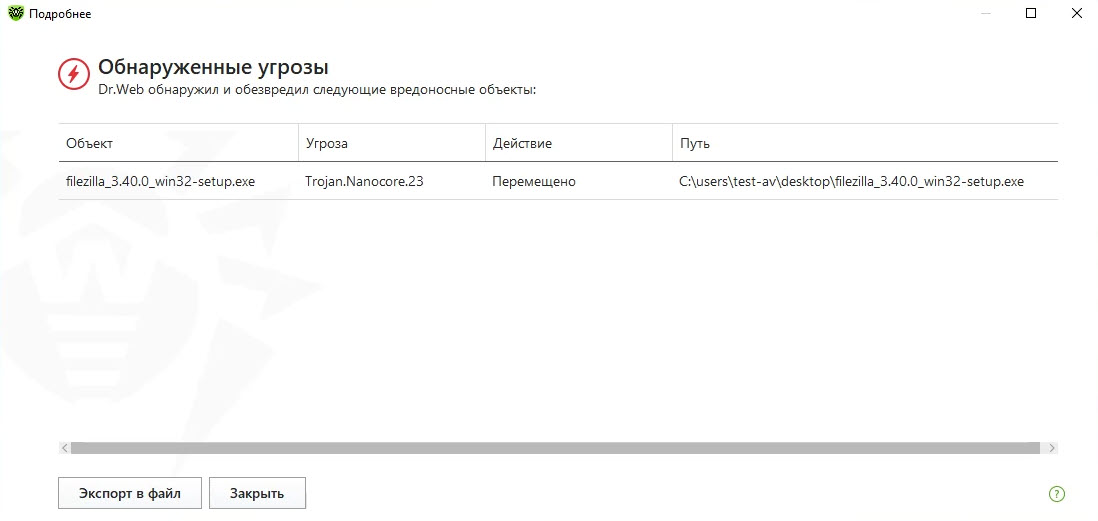Select the filezilla_3.40.0_win32-setup.exe object cell
This screenshot has width=1098, height=521.
click(160, 181)
